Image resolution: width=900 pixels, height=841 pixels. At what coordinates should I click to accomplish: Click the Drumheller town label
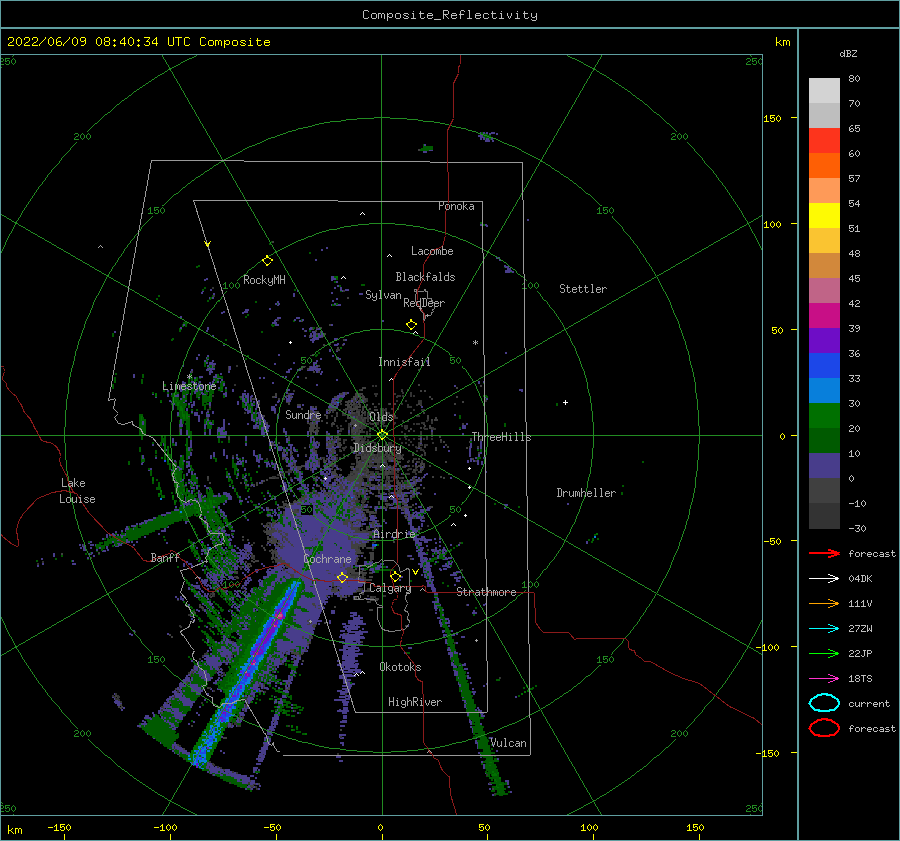click(x=586, y=493)
